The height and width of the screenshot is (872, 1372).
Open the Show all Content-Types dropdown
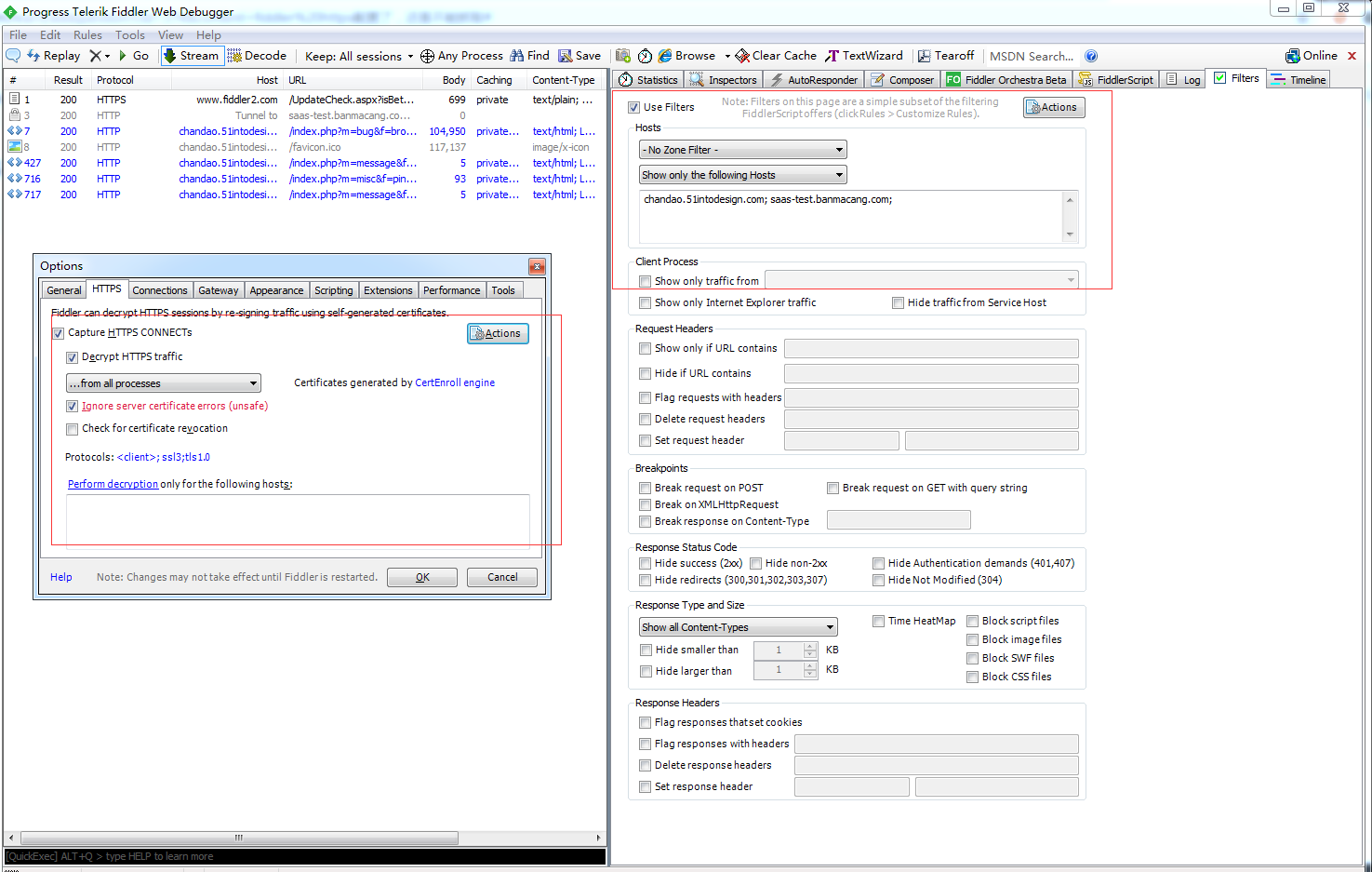[x=738, y=627]
